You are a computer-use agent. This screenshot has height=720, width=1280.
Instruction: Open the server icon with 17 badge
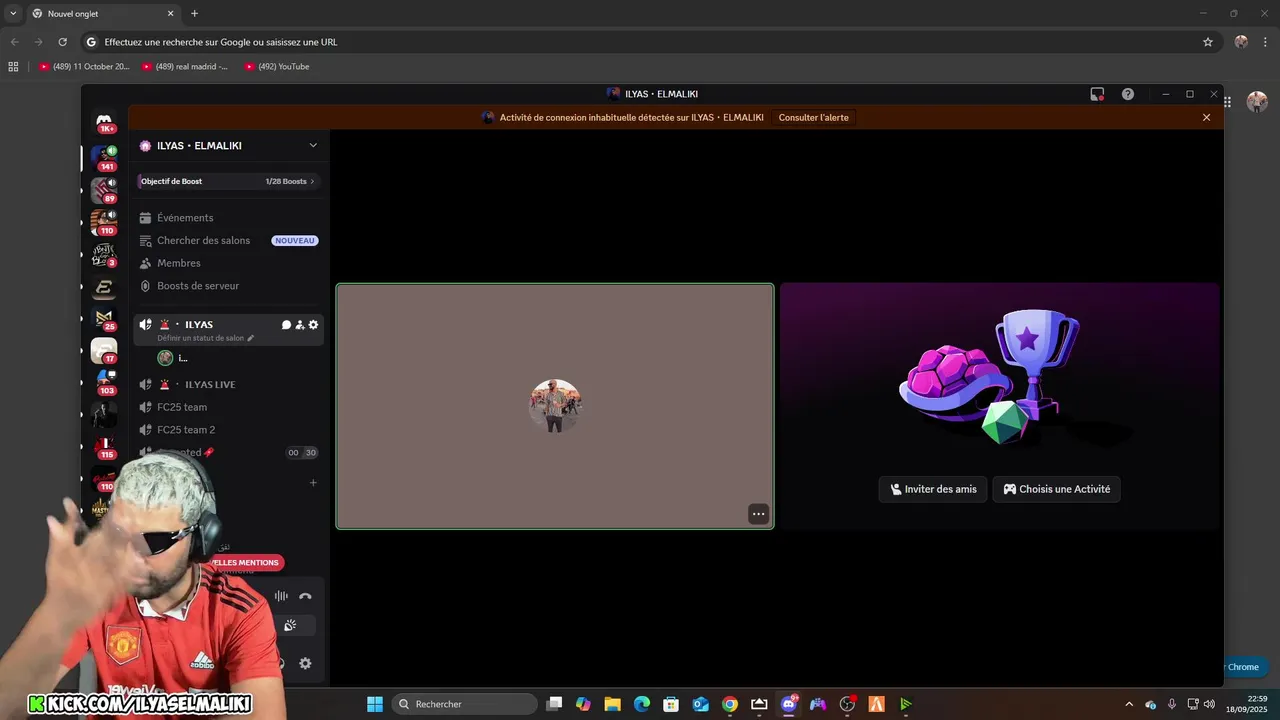point(104,351)
